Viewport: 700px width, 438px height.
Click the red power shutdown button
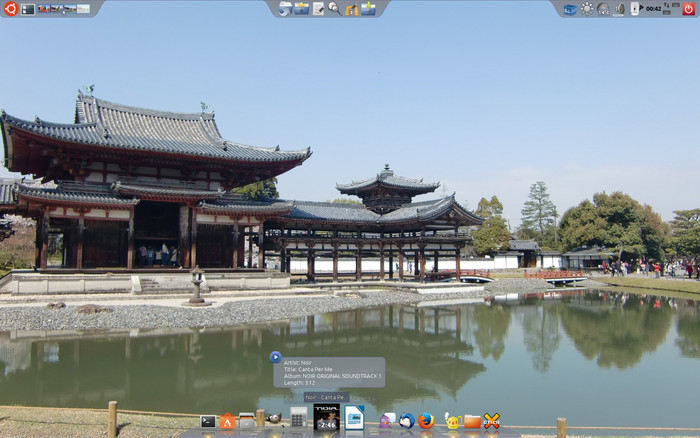[688, 9]
